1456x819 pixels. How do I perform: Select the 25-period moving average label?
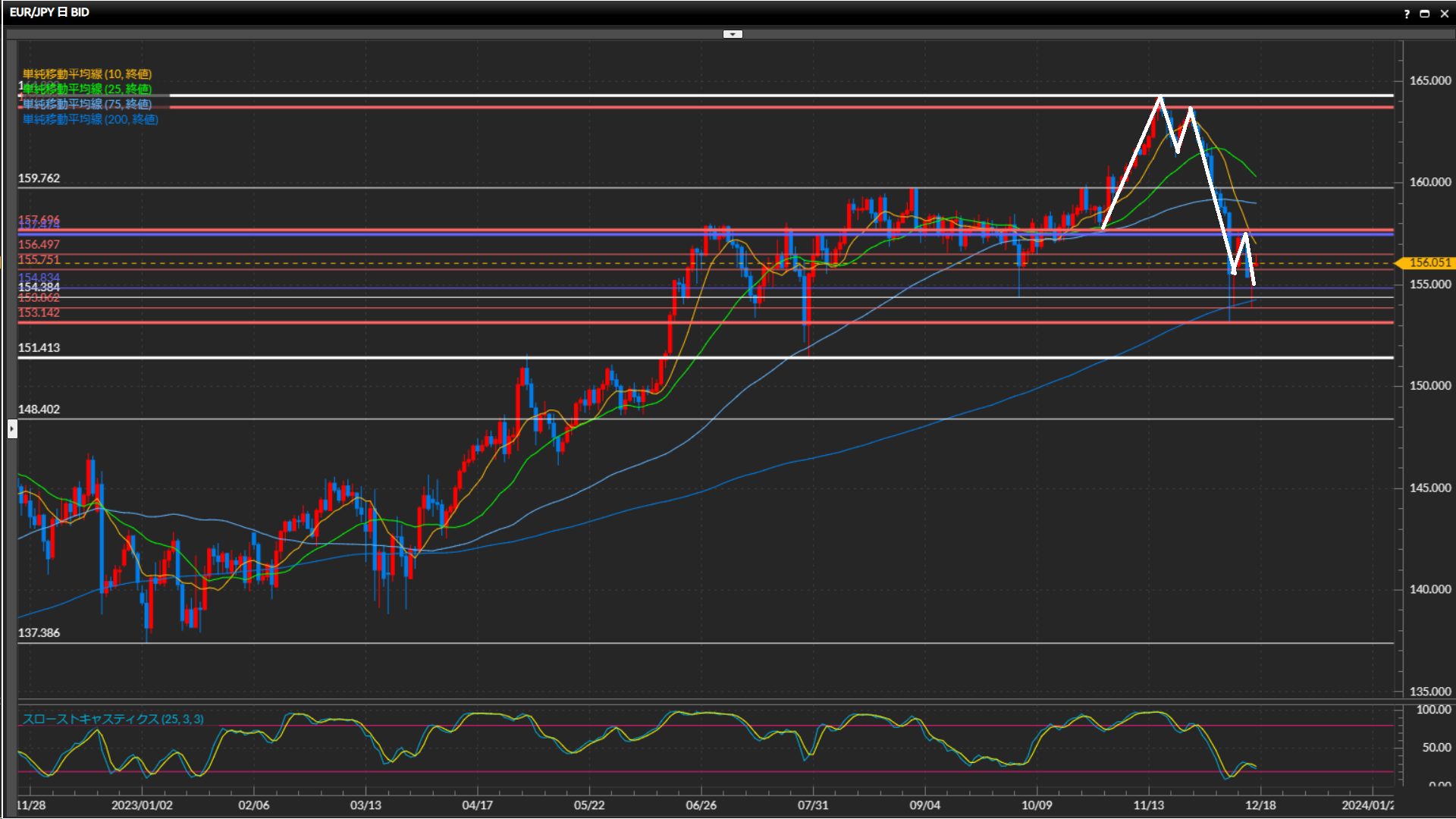click(87, 89)
